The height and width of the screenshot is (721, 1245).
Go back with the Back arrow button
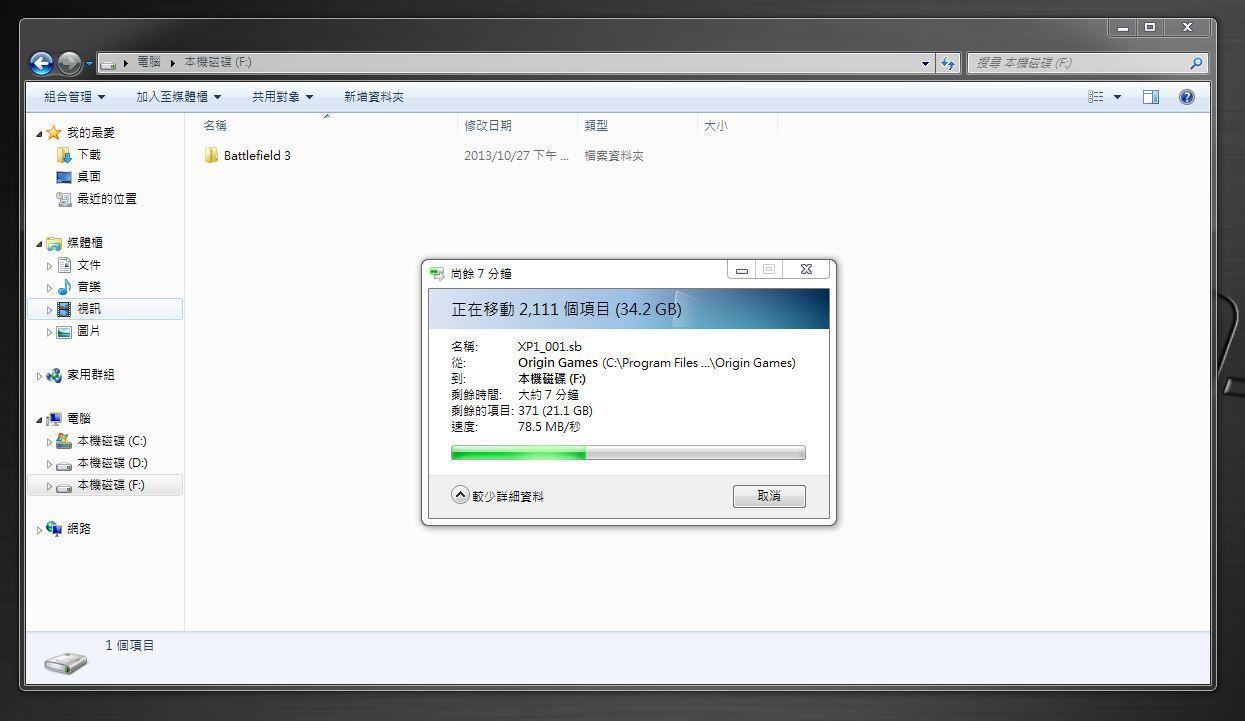point(41,63)
